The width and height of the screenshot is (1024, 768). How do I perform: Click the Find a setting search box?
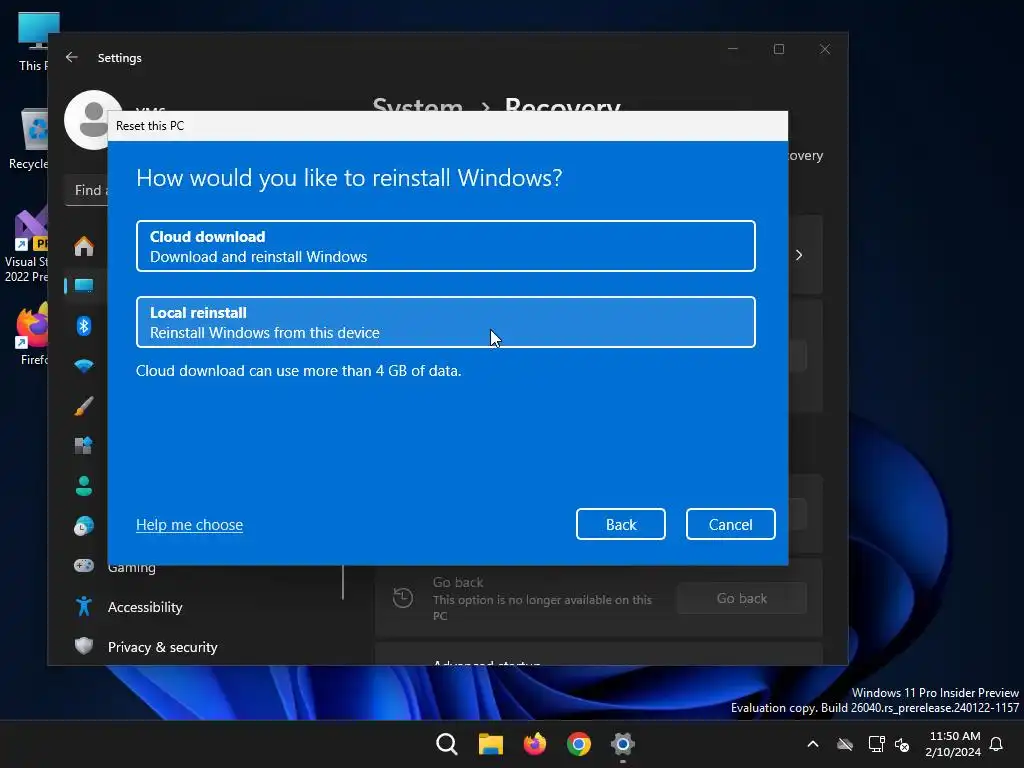click(87, 190)
